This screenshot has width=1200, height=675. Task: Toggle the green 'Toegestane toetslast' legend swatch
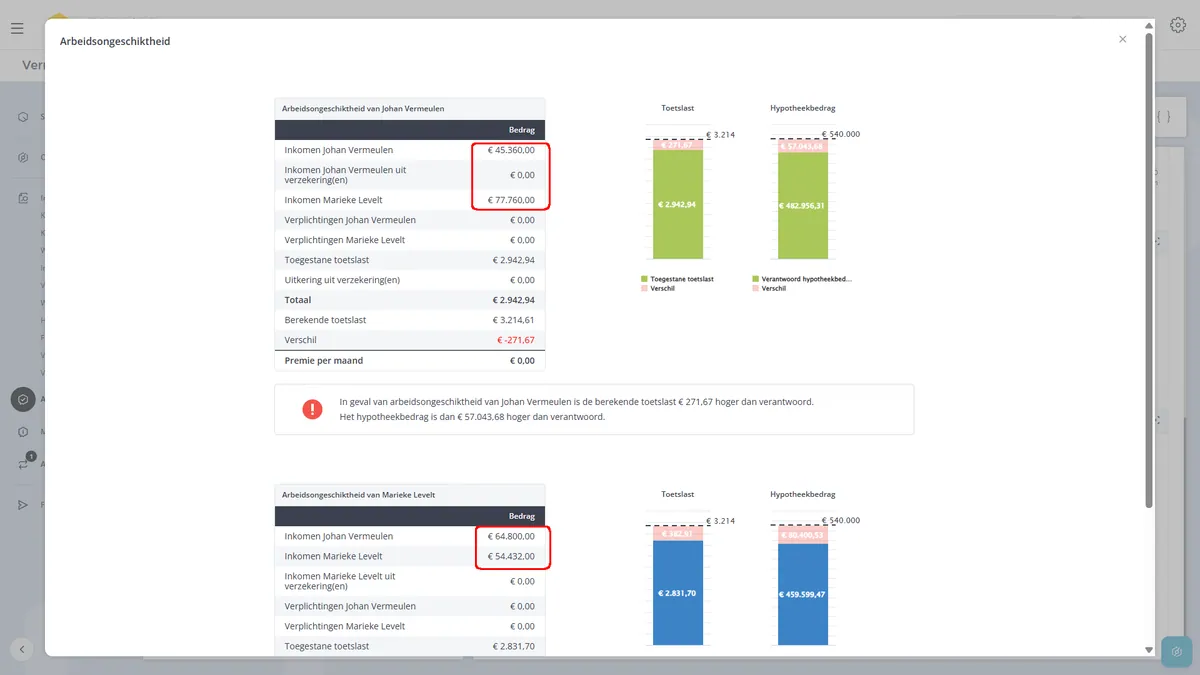[x=644, y=279]
